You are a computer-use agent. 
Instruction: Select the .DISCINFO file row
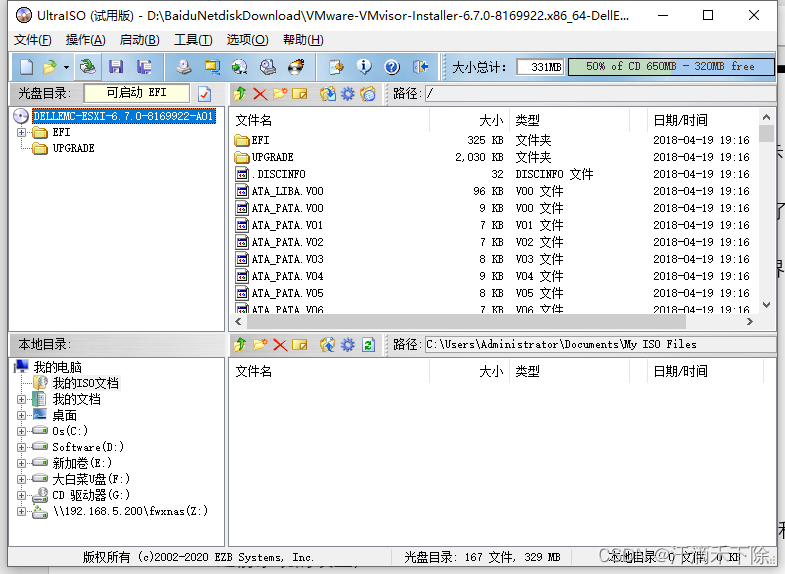pyautogui.click(x=494, y=174)
